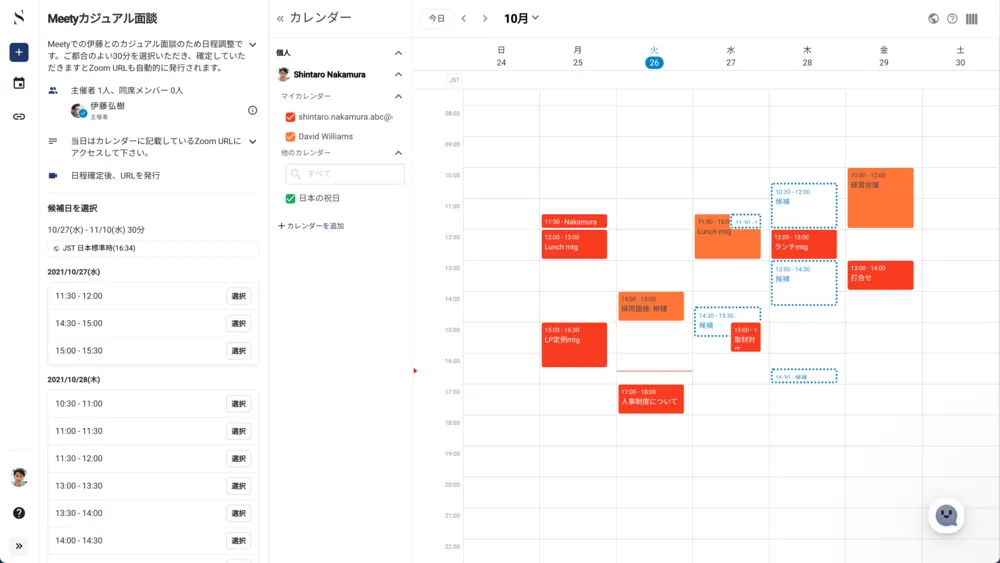Click Shintaro Nakamura avatar in calendar list
The width and height of the screenshot is (1000, 563).
(284, 75)
